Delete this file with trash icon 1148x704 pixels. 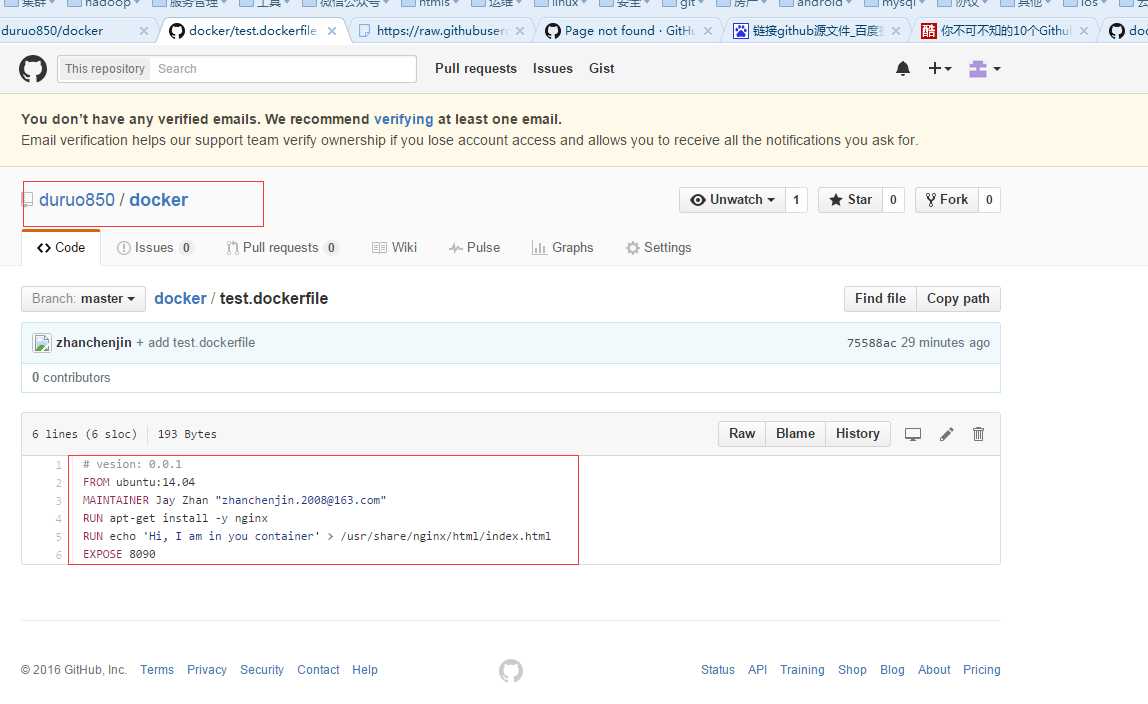coord(978,434)
